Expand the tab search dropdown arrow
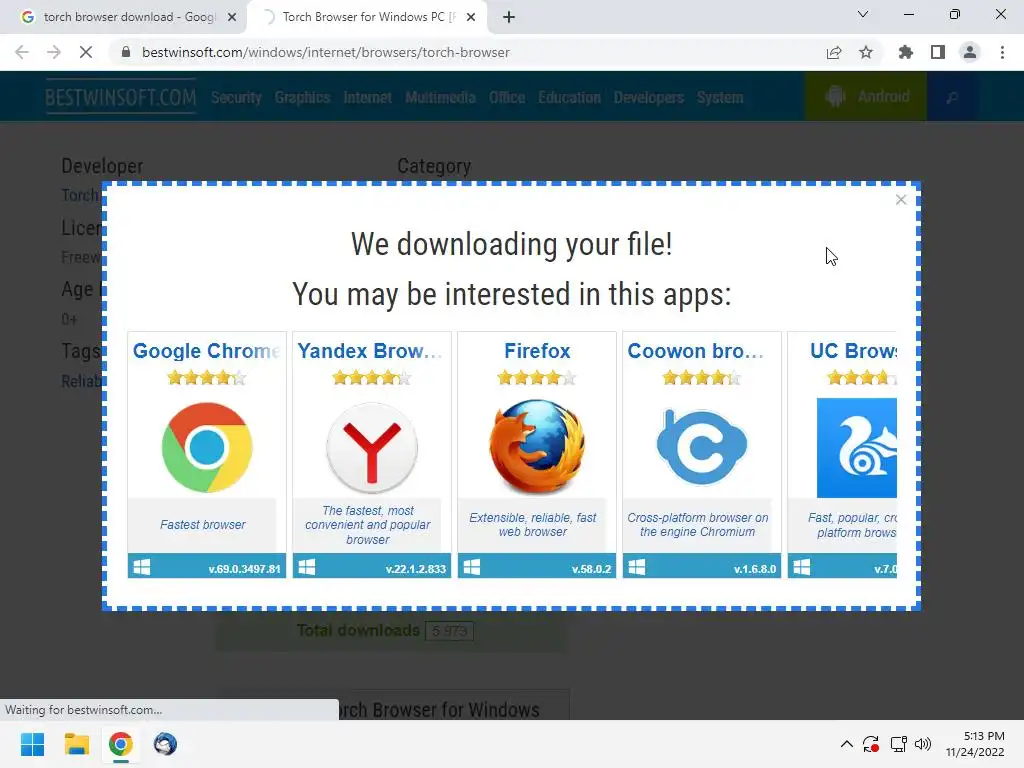This screenshot has width=1024, height=768. coord(863,14)
